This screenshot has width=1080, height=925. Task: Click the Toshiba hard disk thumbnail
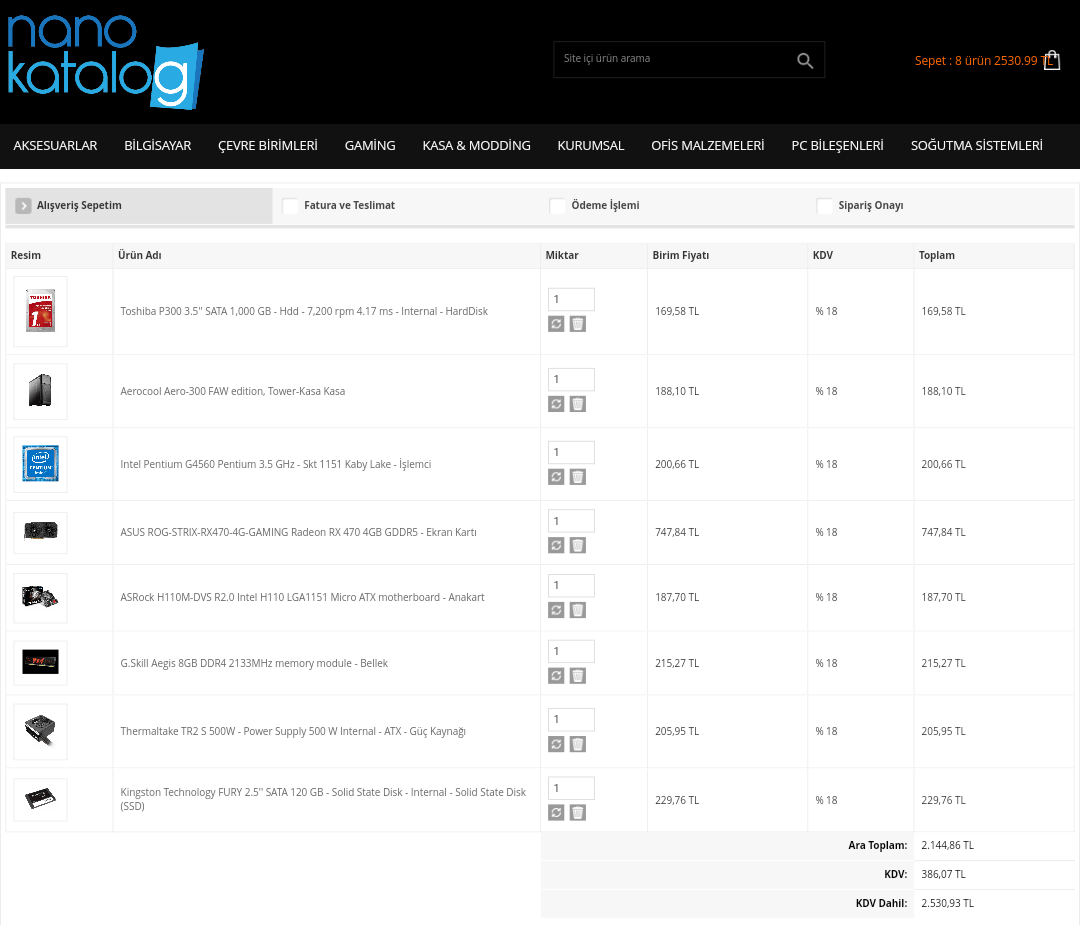coord(41,311)
